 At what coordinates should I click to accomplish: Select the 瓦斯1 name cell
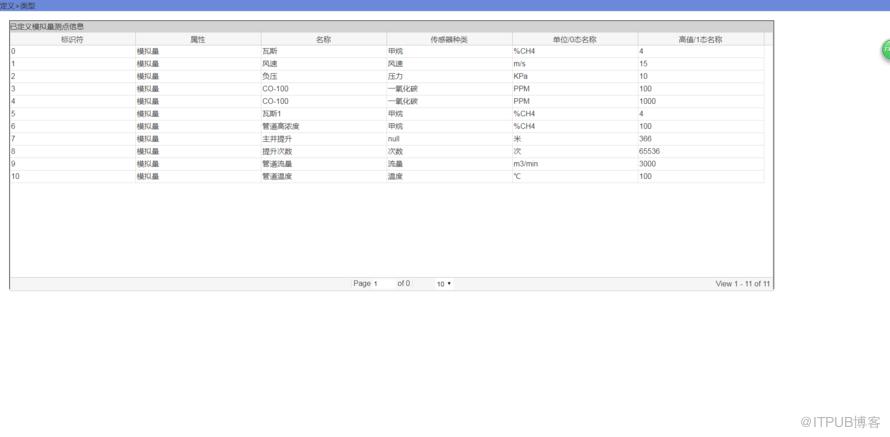coord(324,114)
